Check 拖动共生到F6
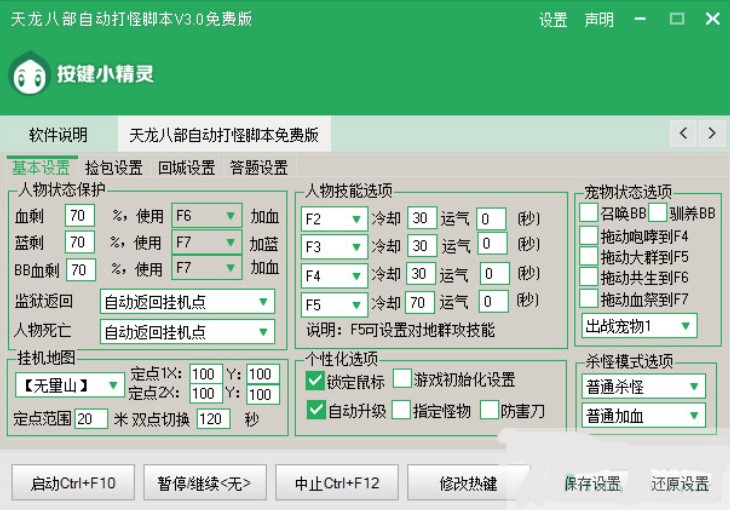This screenshot has height=510, width=730. [x=589, y=277]
